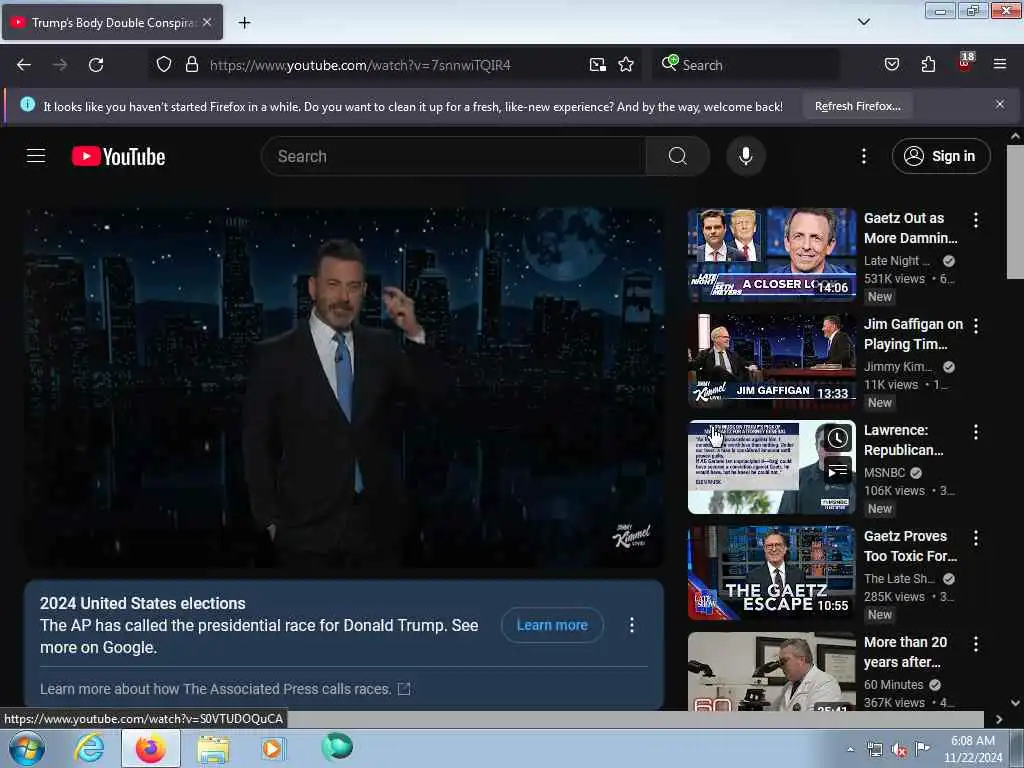
Task: Open the tracking protection shield icon
Action: pos(164,65)
